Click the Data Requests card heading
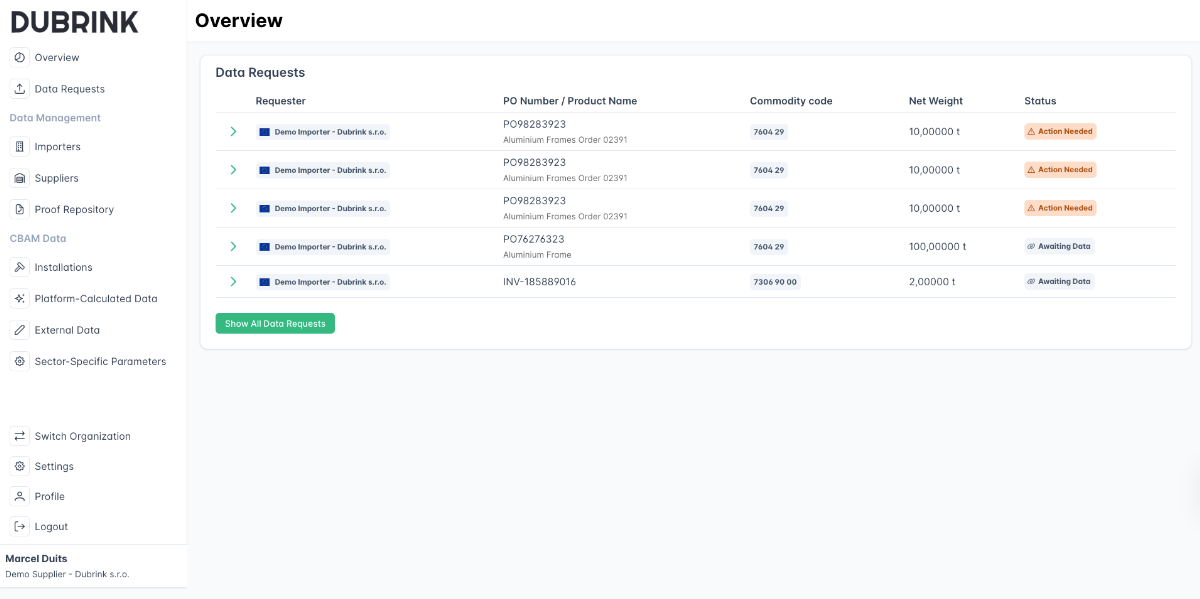1200x599 pixels. (x=260, y=72)
